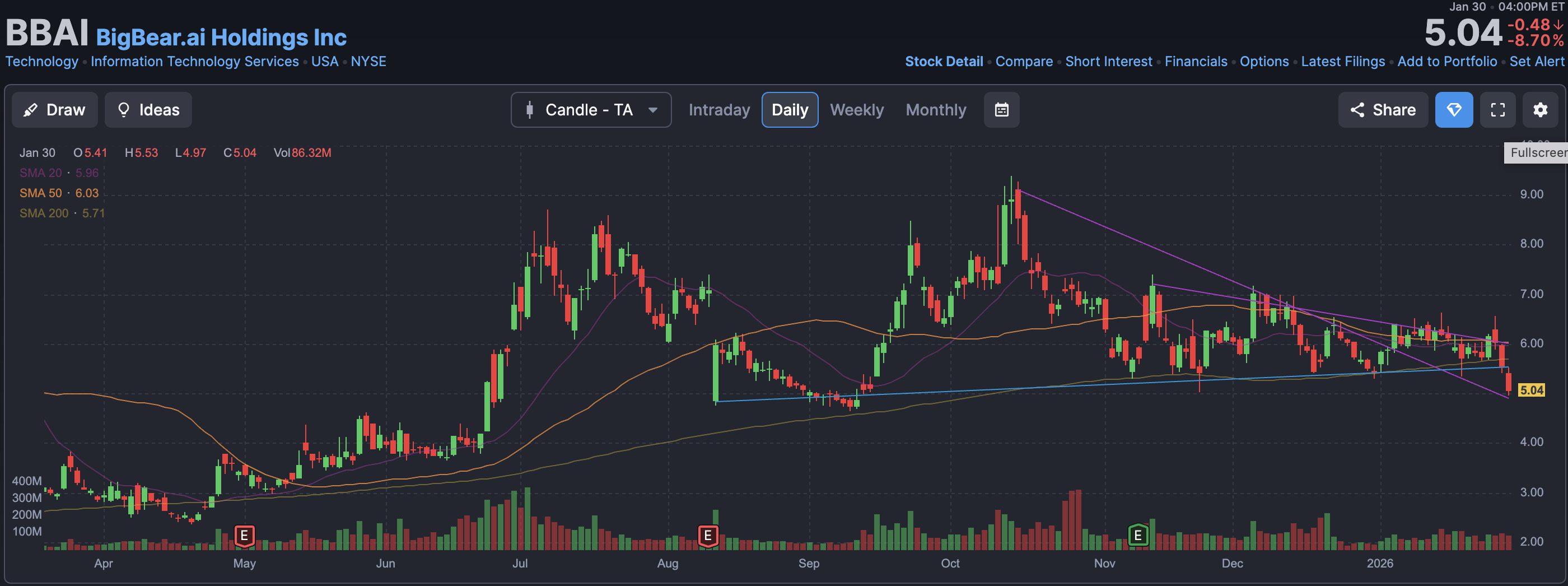Open the Stock Detail link

[x=944, y=62]
